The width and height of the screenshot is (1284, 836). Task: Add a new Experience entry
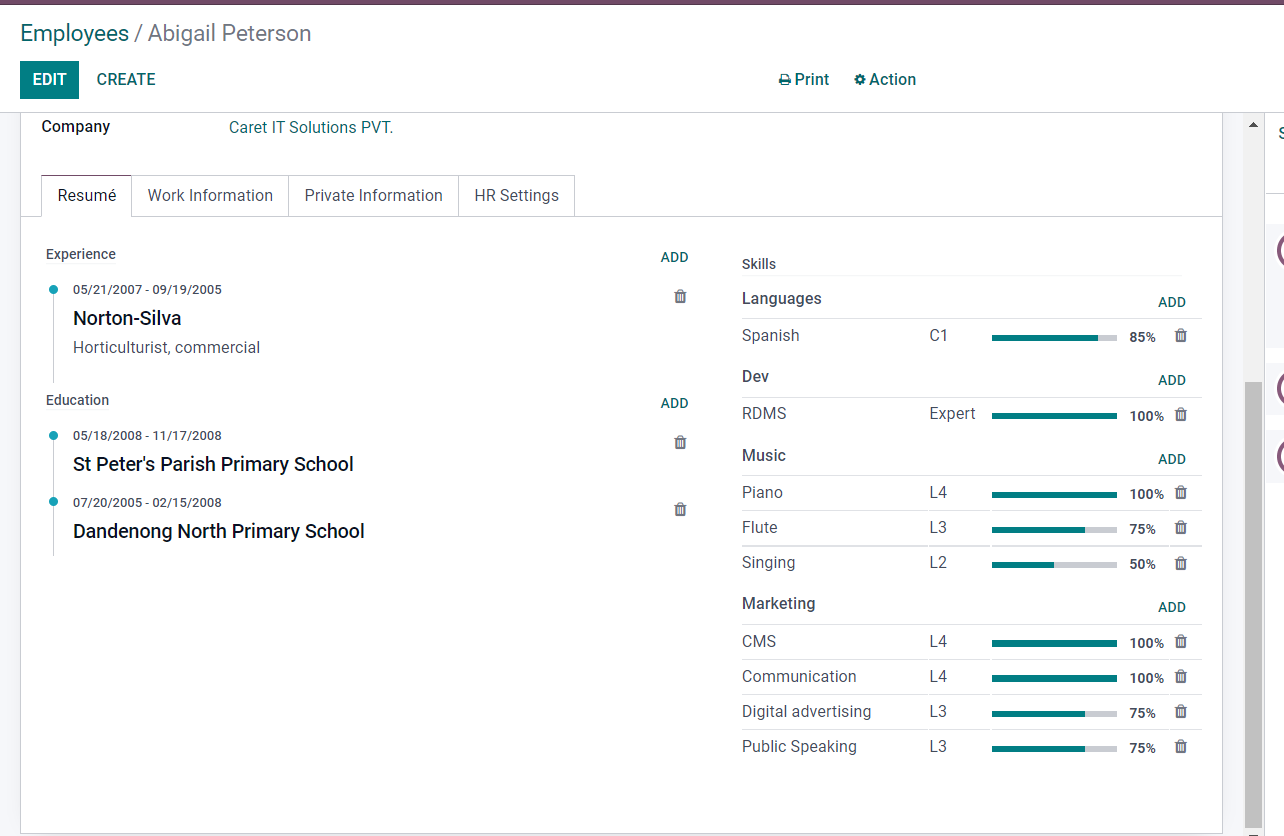click(x=674, y=257)
